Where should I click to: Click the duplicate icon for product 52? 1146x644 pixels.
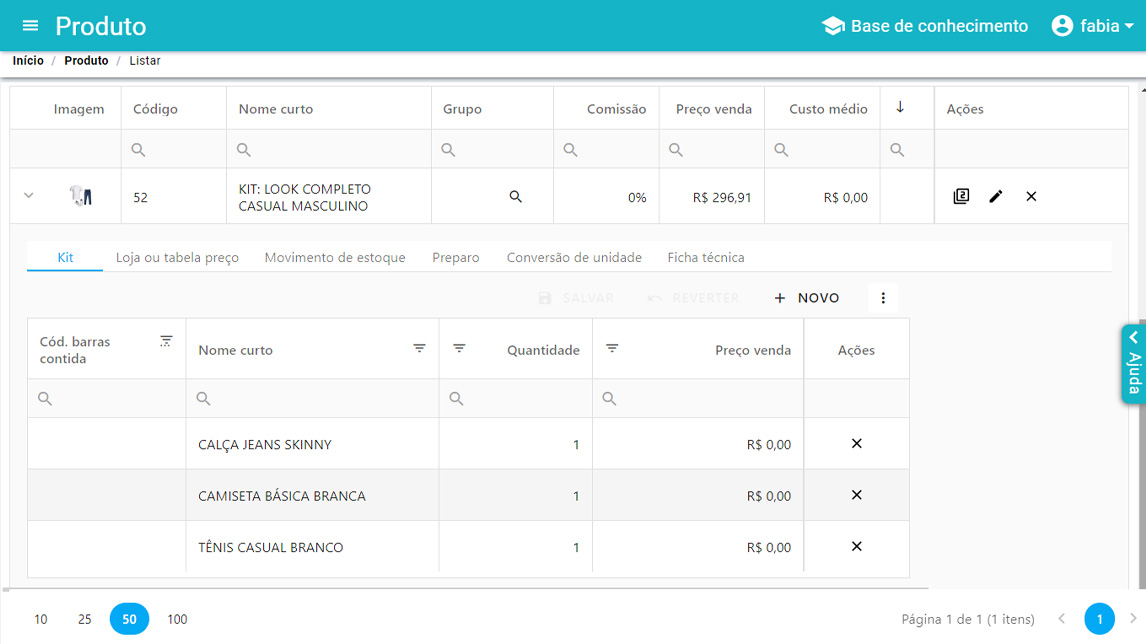[x=961, y=197]
